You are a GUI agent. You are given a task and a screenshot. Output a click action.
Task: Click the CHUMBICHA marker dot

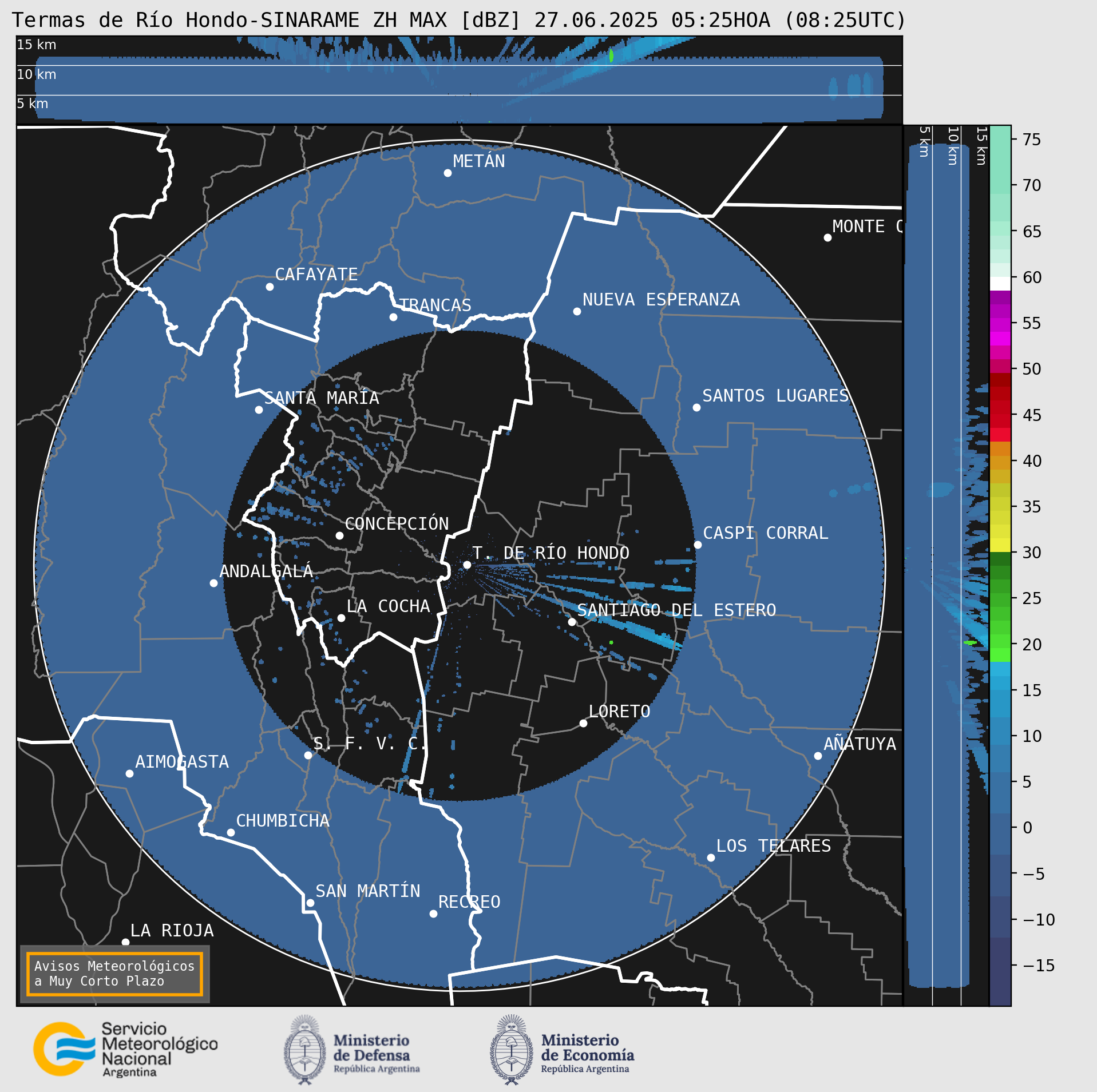pos(231,832)
